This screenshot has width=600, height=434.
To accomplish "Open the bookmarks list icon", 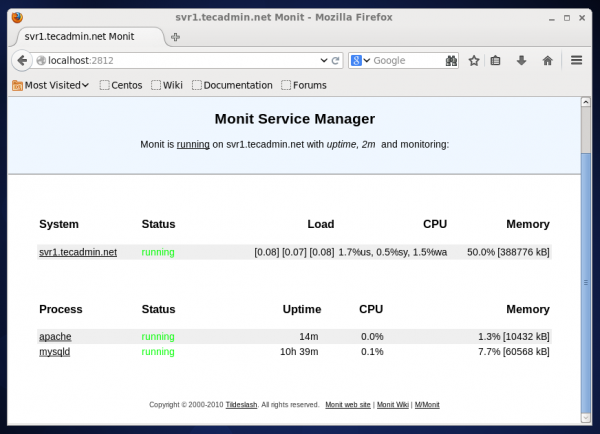I will [x=496, y=60].
